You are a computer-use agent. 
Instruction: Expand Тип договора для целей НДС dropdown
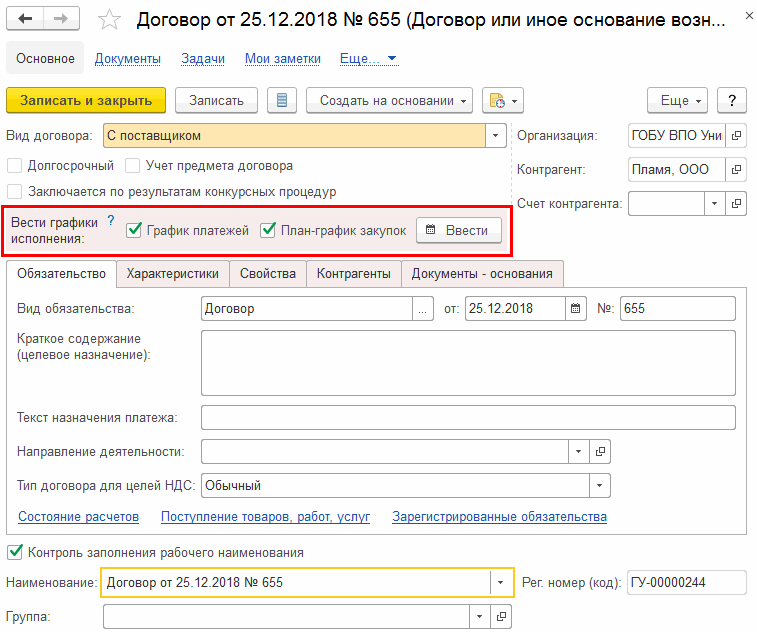(600, 485)
